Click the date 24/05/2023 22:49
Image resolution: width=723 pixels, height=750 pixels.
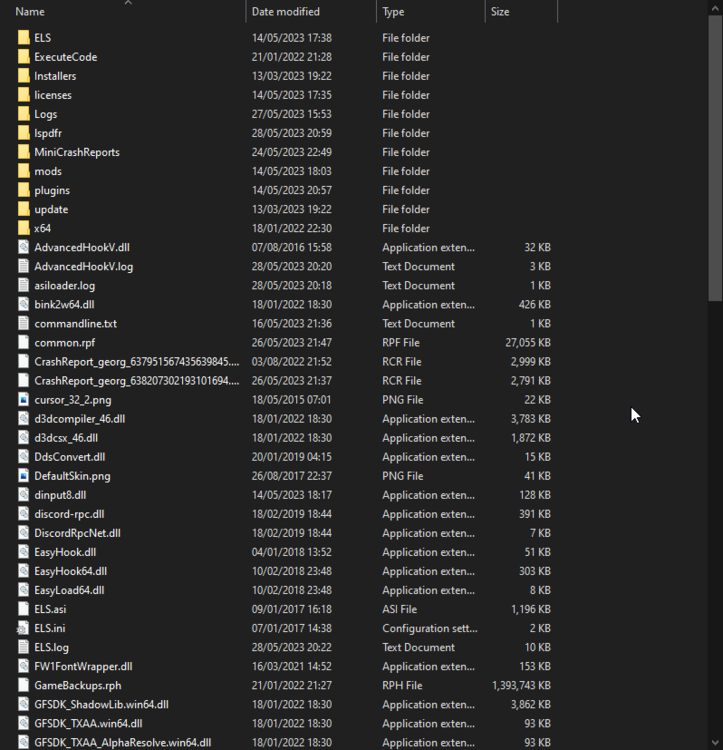292,152
